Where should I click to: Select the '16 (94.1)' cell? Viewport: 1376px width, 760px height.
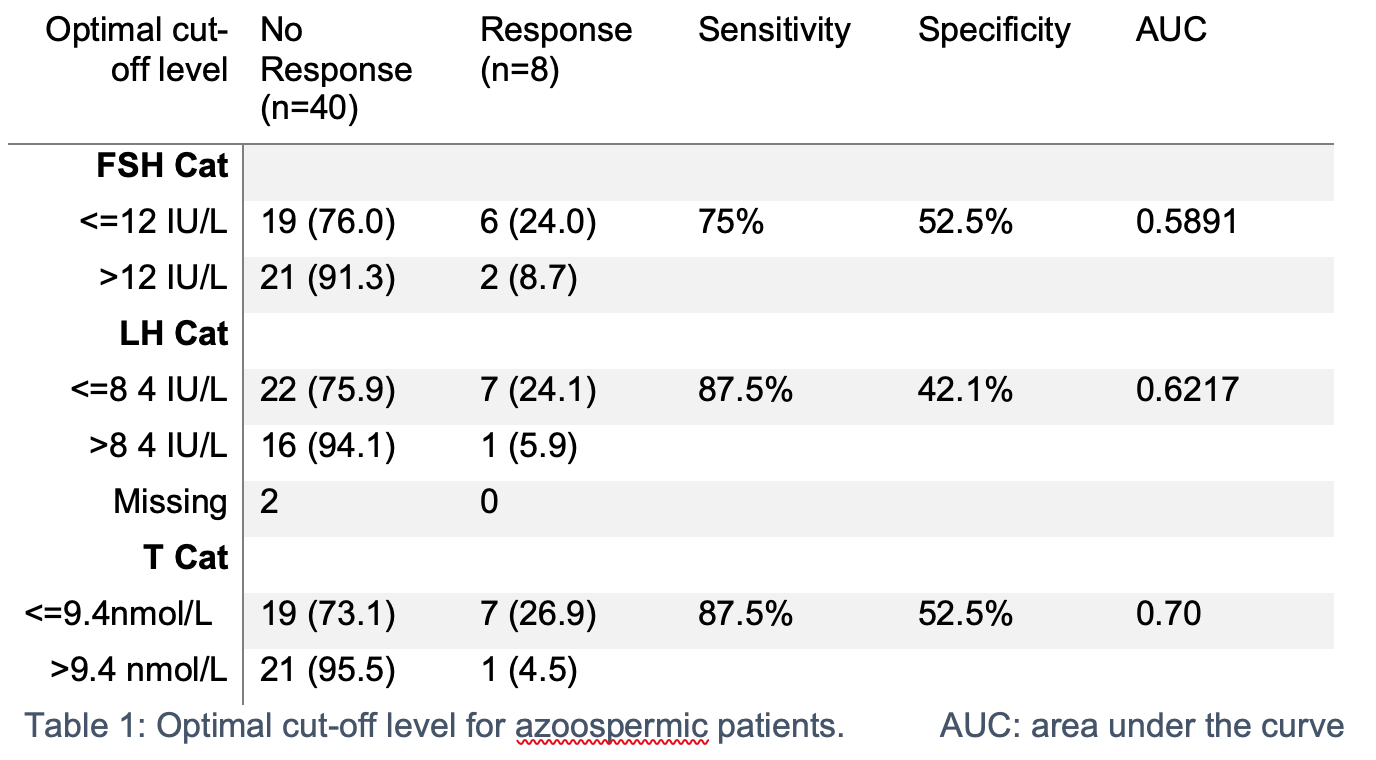328,445
